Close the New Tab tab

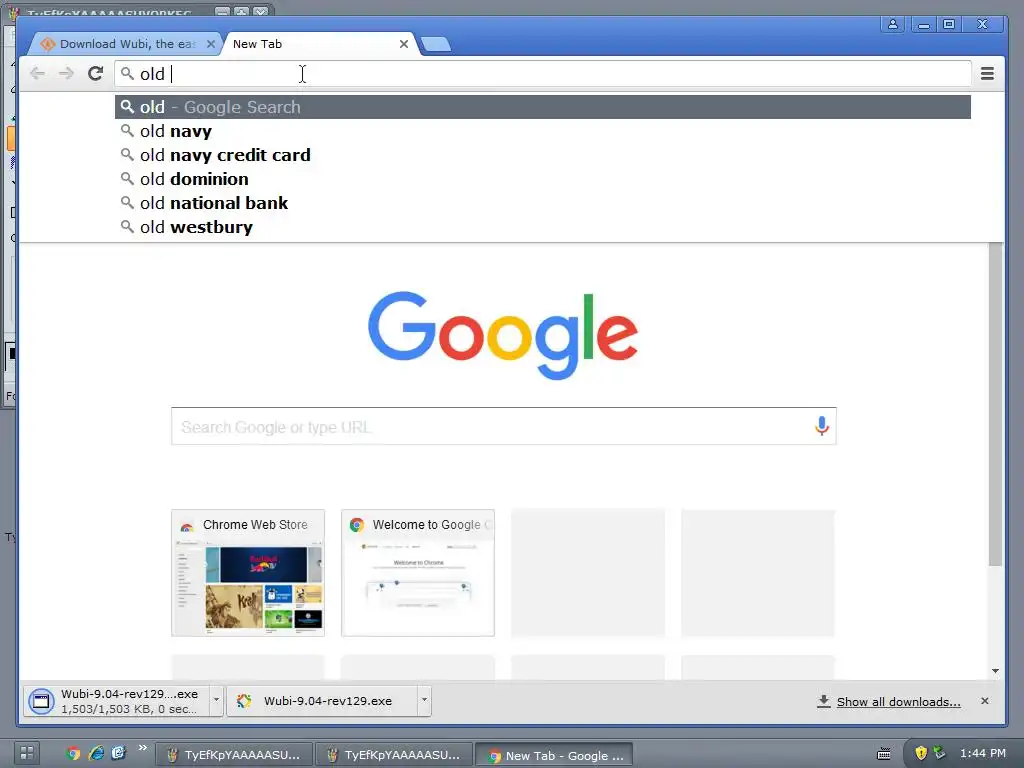404,44
